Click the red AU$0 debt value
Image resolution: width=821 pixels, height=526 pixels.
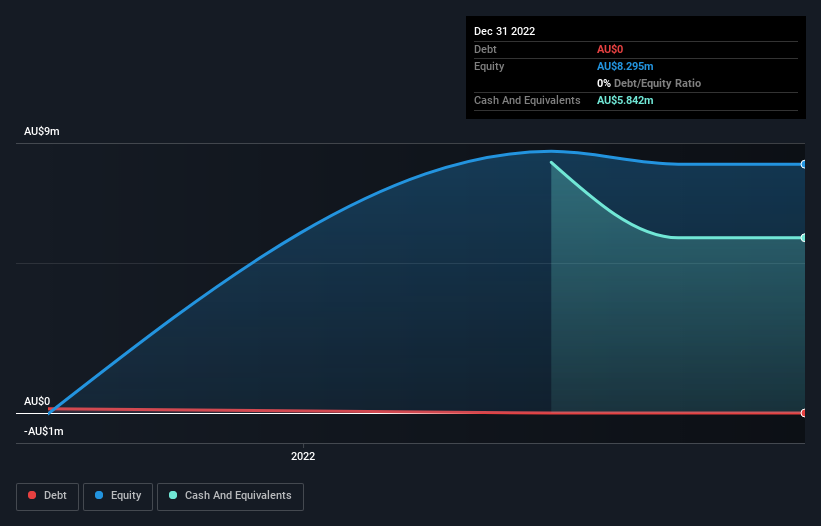click(610, 49)
